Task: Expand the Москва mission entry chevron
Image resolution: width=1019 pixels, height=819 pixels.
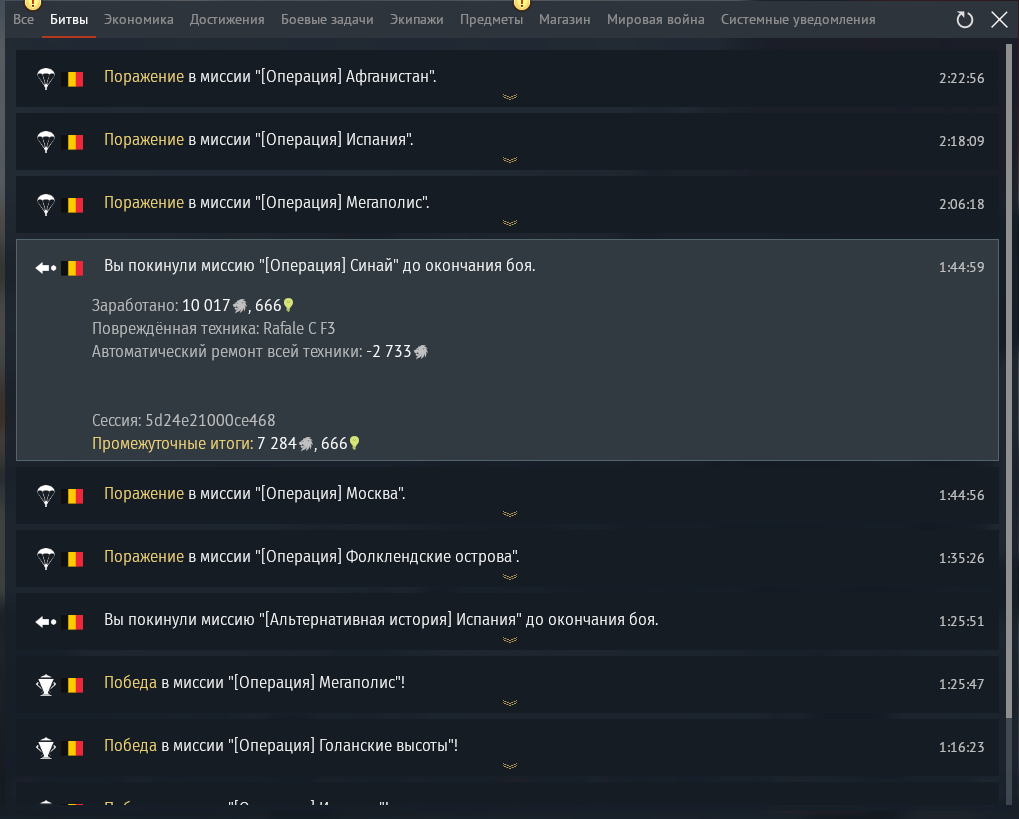Action: 510,514
